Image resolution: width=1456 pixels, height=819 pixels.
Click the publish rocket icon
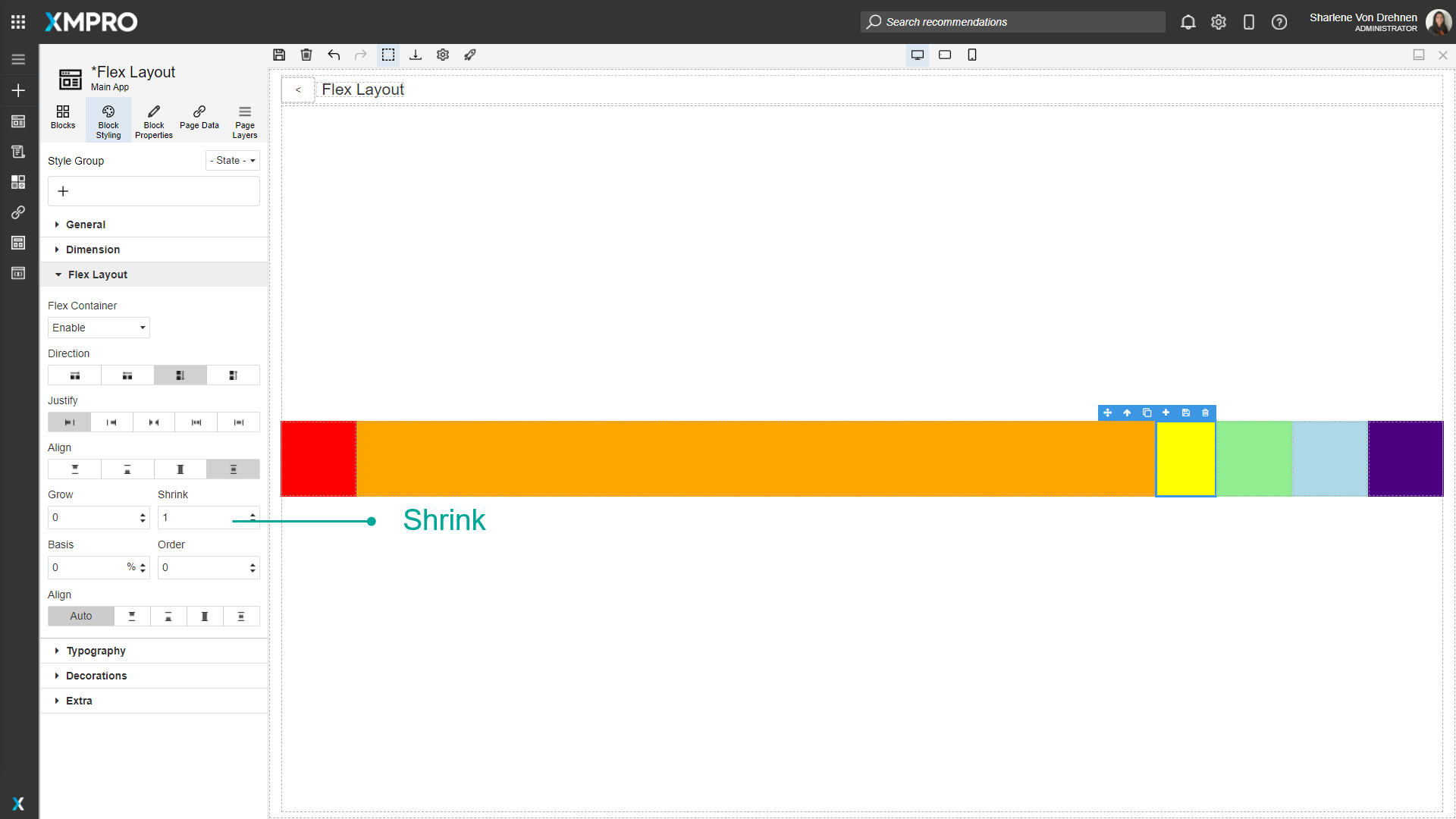click(469, 55)
